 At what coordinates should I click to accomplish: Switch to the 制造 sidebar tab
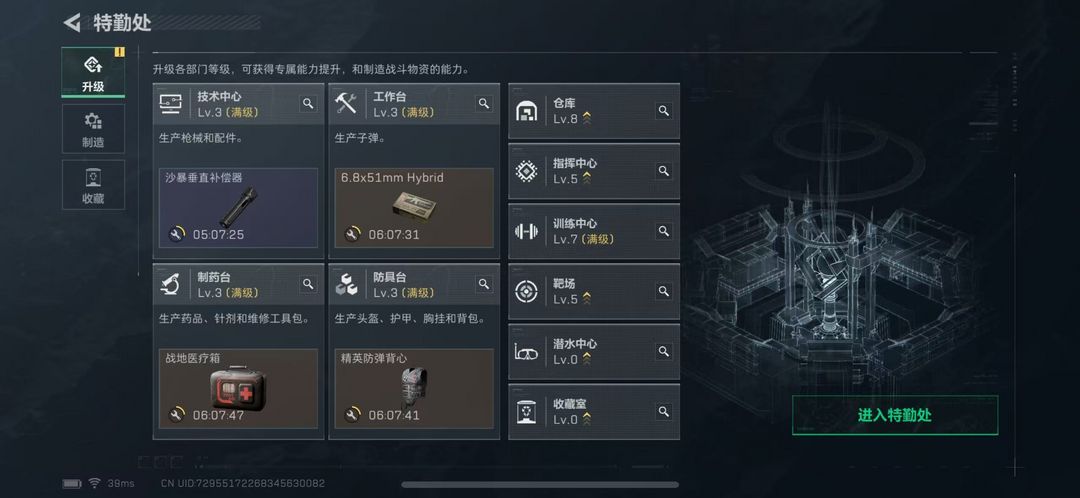(93, 129)
